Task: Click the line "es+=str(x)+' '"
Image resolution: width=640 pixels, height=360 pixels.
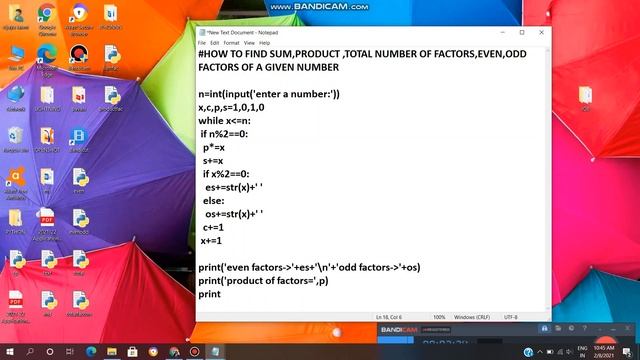Action: [234, 187]
